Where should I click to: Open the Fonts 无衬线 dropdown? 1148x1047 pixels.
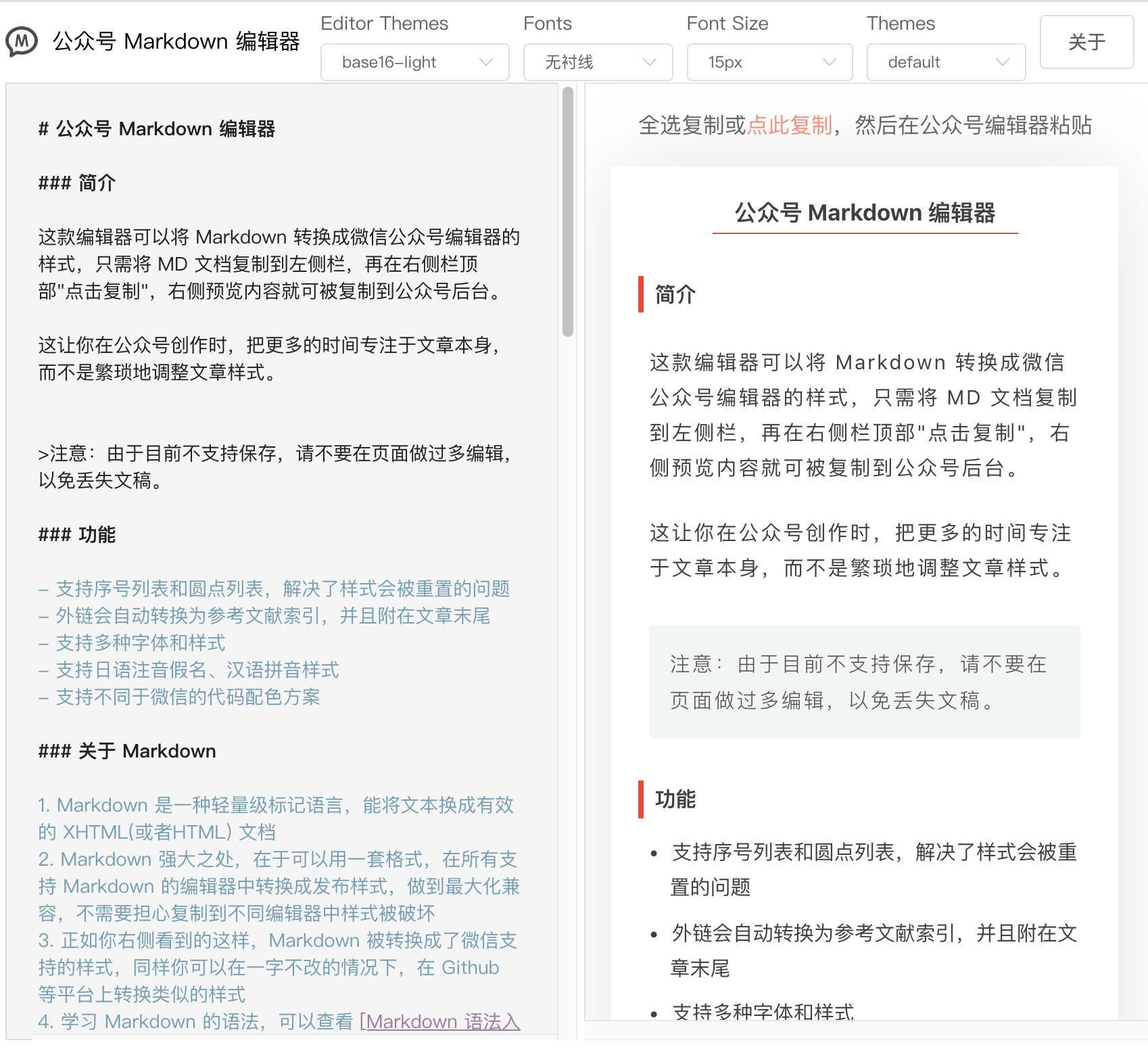(598, 62)
